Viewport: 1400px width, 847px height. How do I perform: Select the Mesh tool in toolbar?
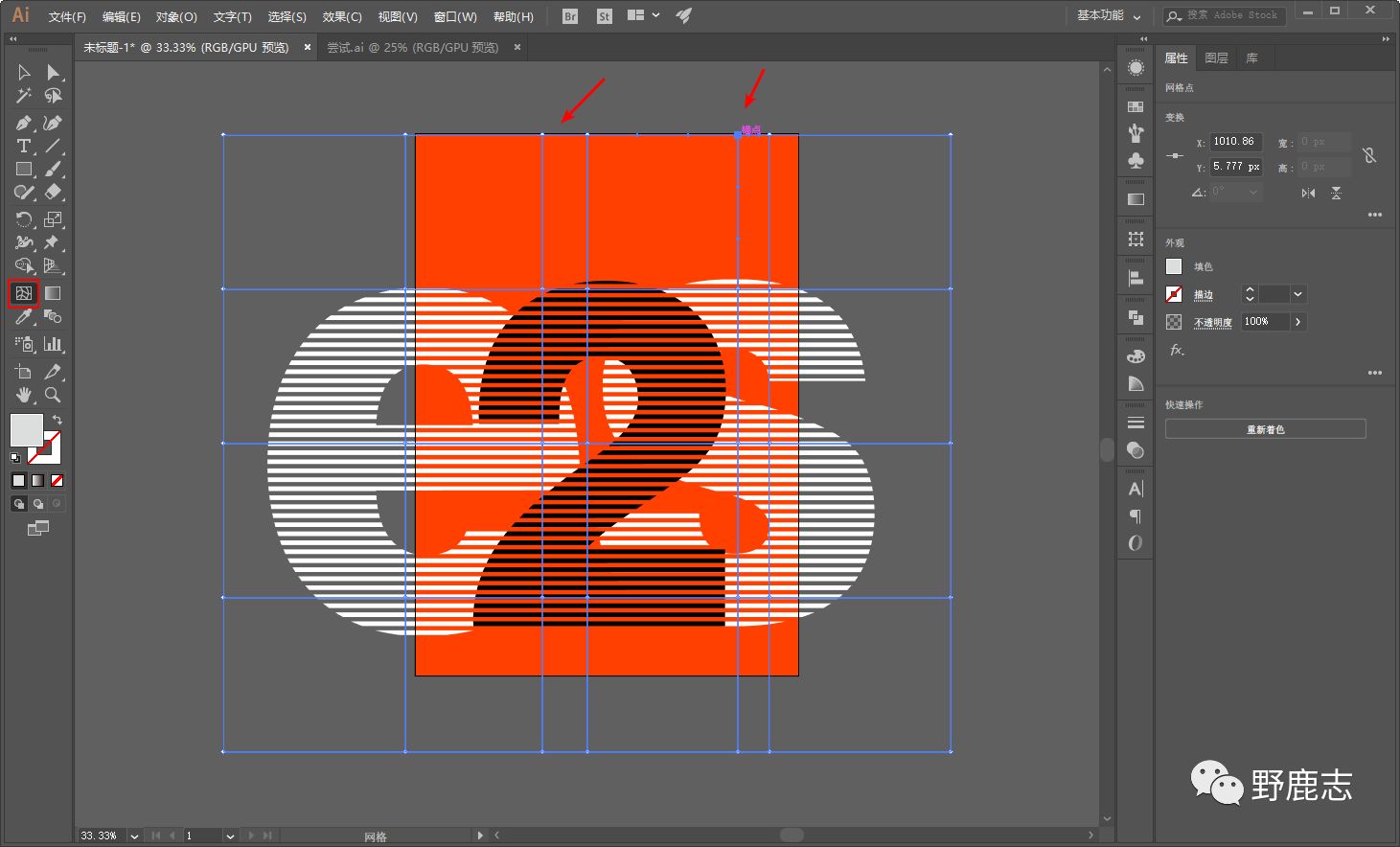click(24, 293)
